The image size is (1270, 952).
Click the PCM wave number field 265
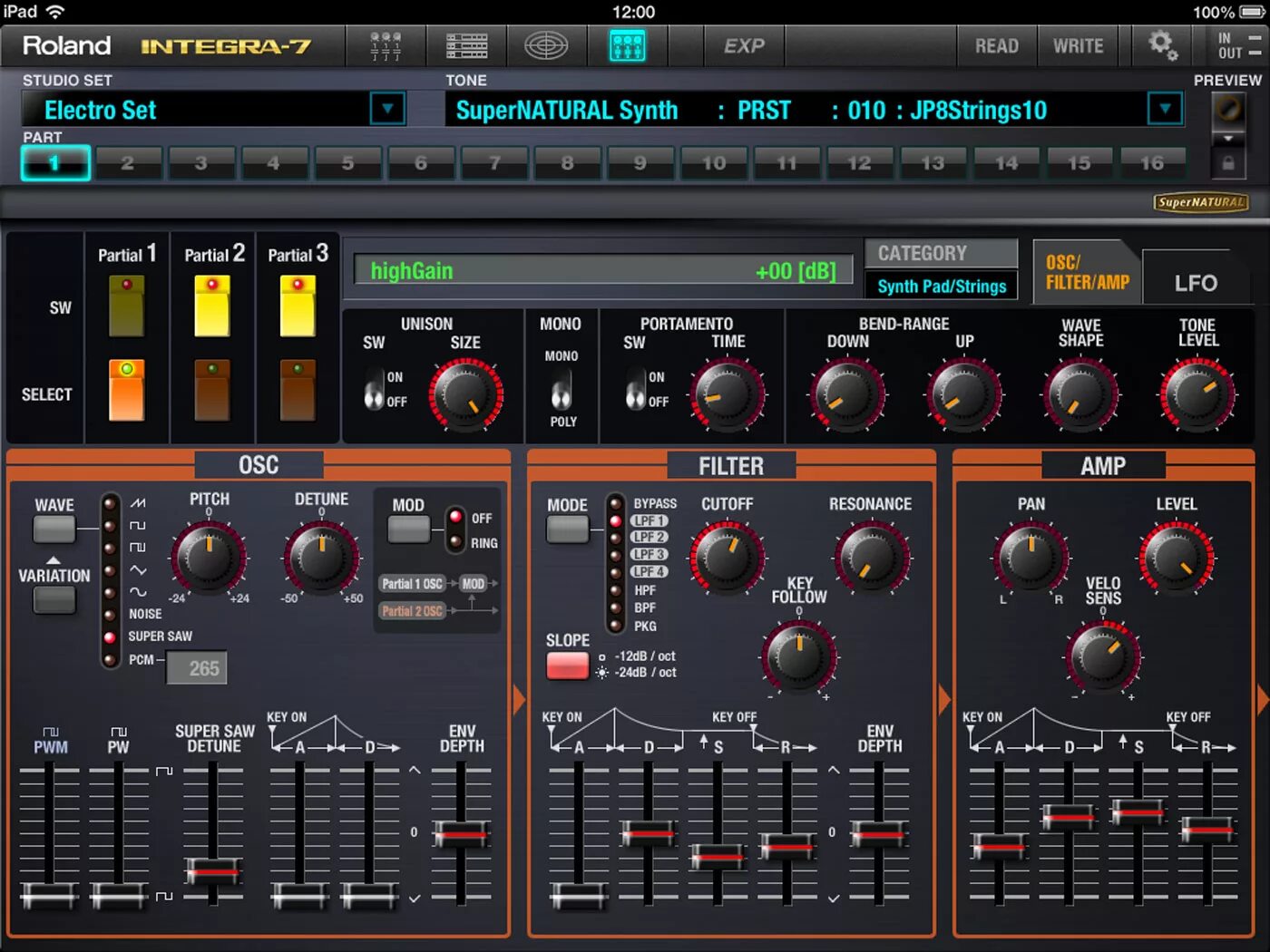[x=198, y=668]
